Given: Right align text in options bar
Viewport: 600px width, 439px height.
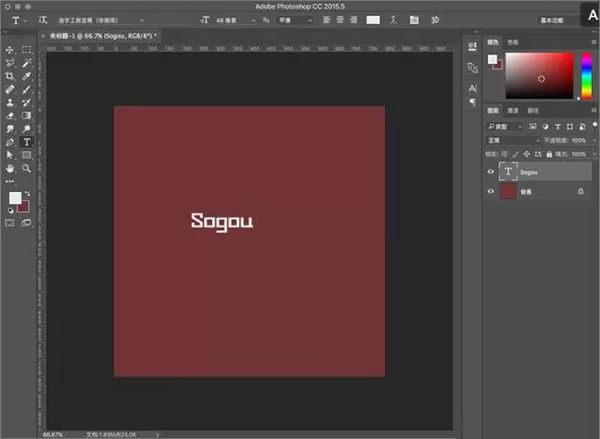Looking at the screenshot, I should tap(354, 20).
